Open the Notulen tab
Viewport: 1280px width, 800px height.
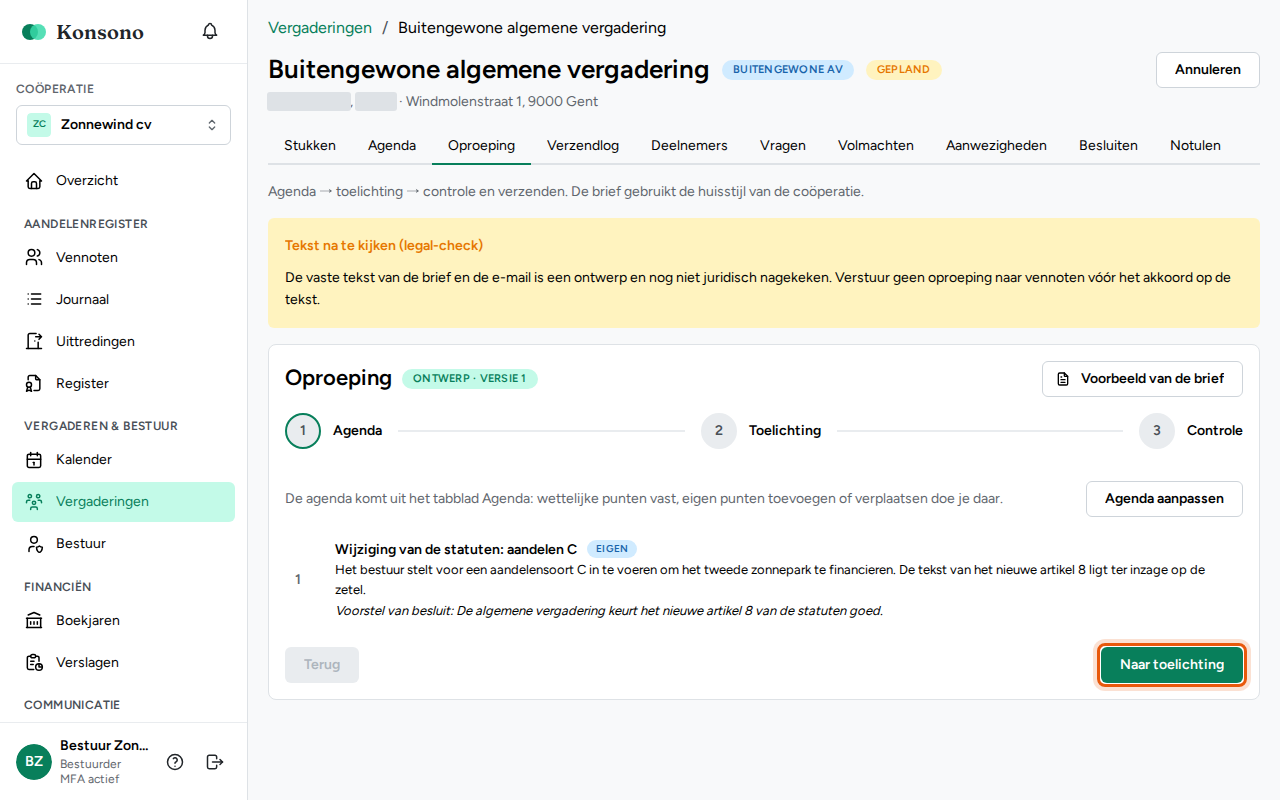point(1195,146)
